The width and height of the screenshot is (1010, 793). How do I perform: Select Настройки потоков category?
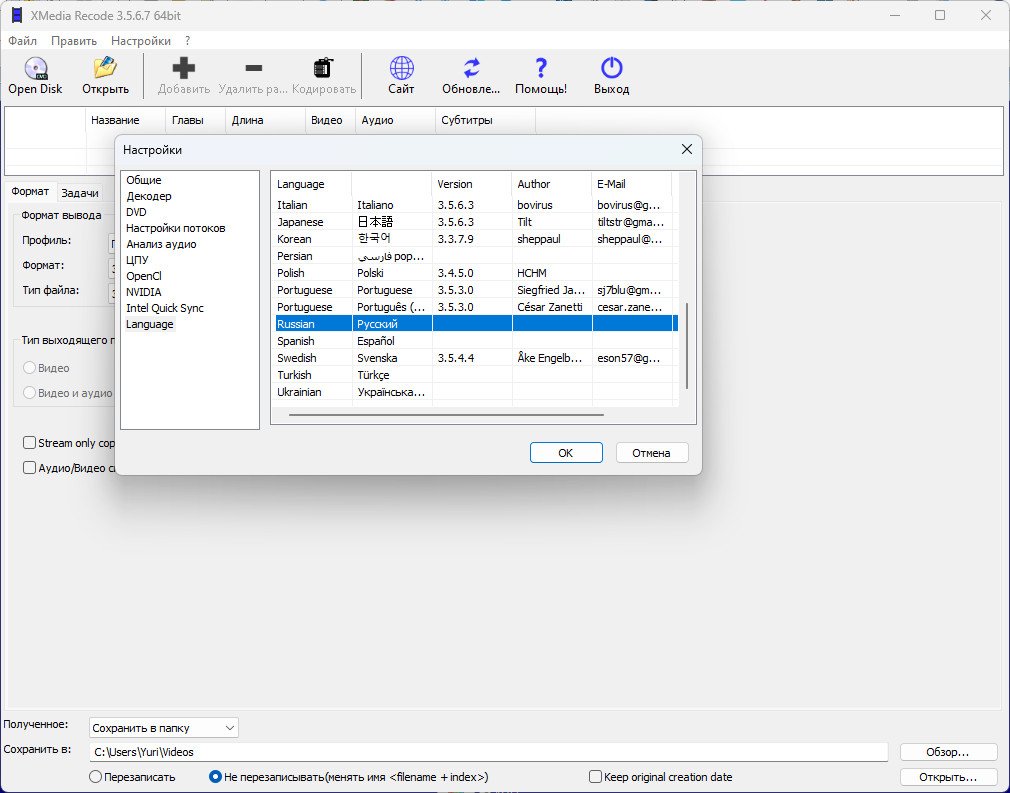click(x=176, y=228)
